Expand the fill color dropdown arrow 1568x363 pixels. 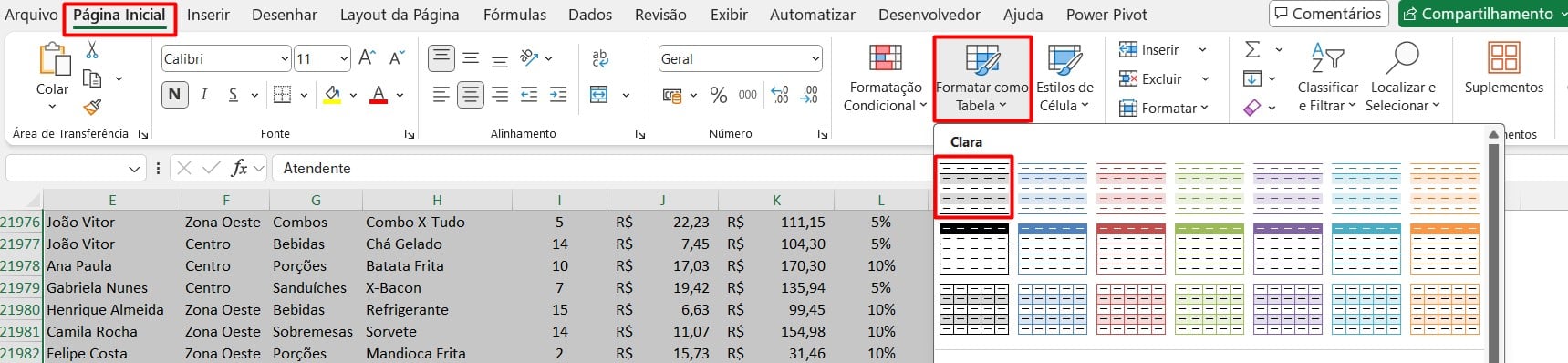point(353,95)
